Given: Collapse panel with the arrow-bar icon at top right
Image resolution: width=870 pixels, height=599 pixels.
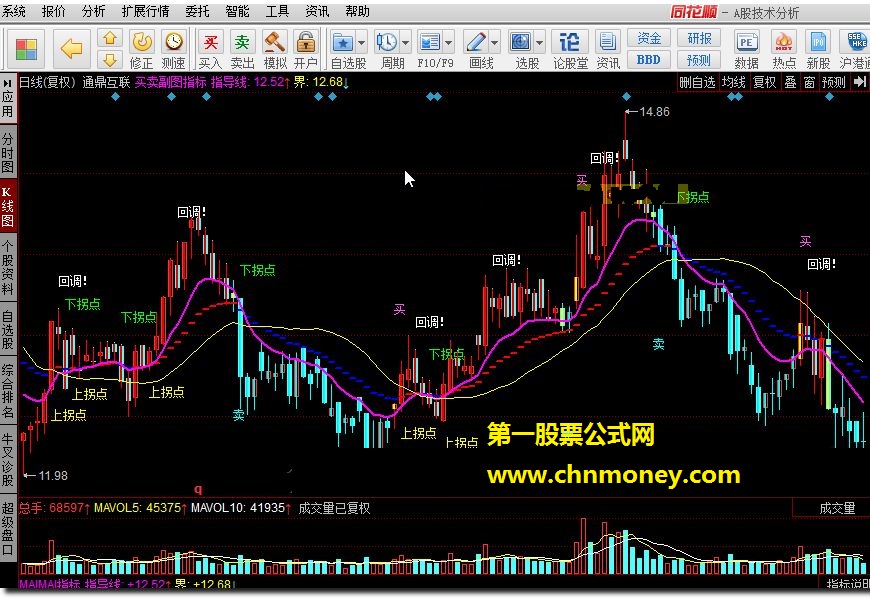Looking at the screenshot, I should (x=859, y=82).
